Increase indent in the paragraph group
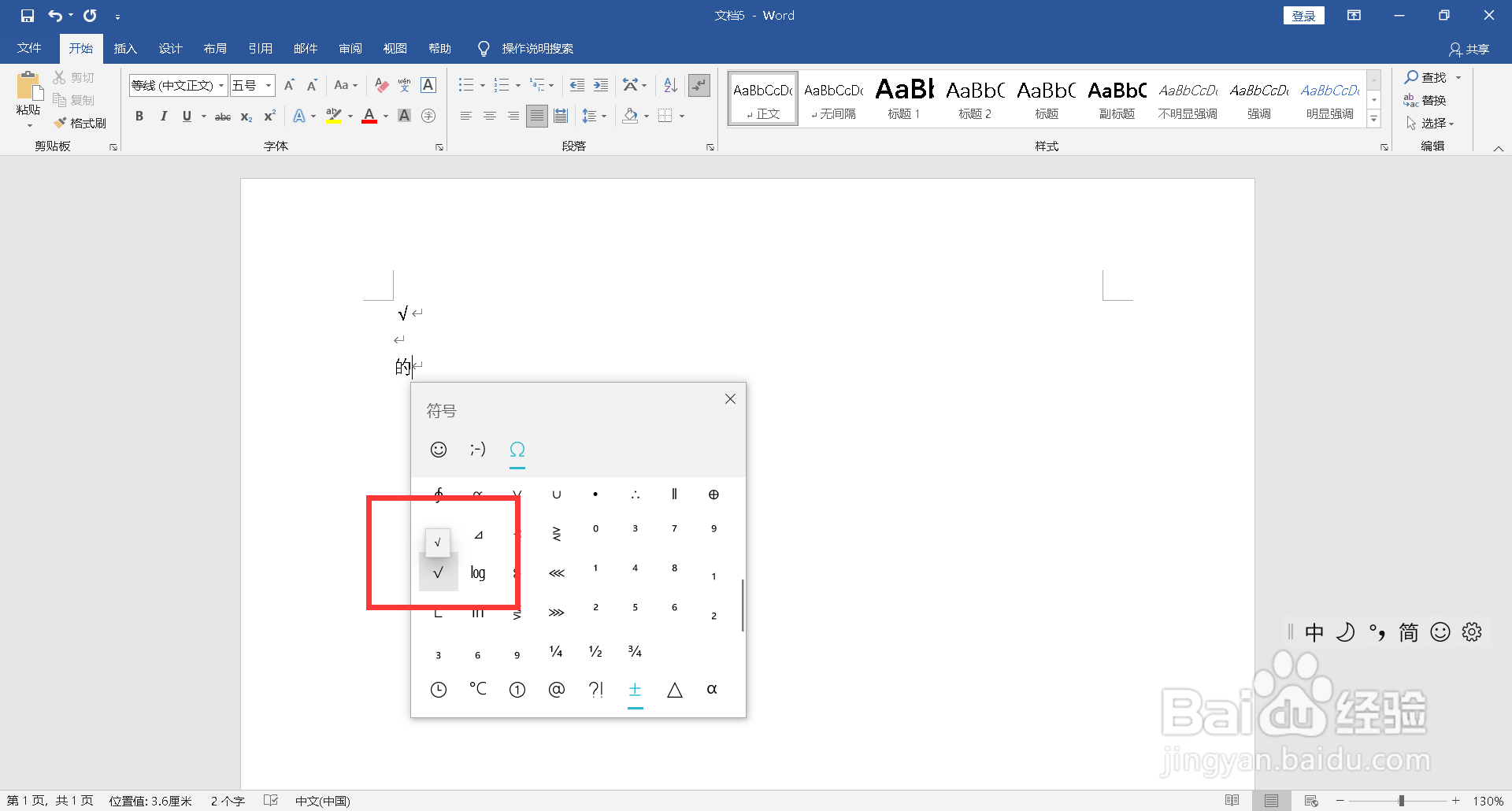This screenshot has height=811, width=1512. [600, 85]
